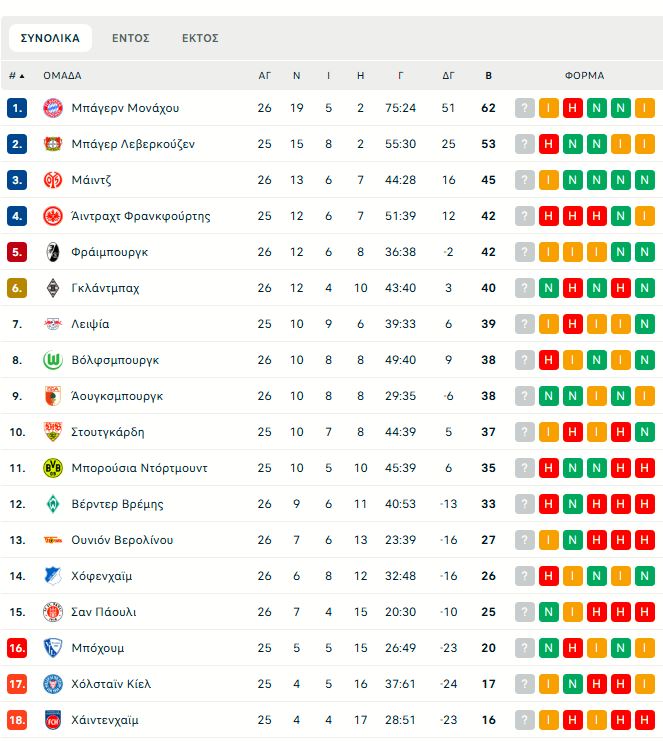663x741 pixels.
Task: Click the Eintracht Frankfurt eagle crest
Action: [53, 216]
